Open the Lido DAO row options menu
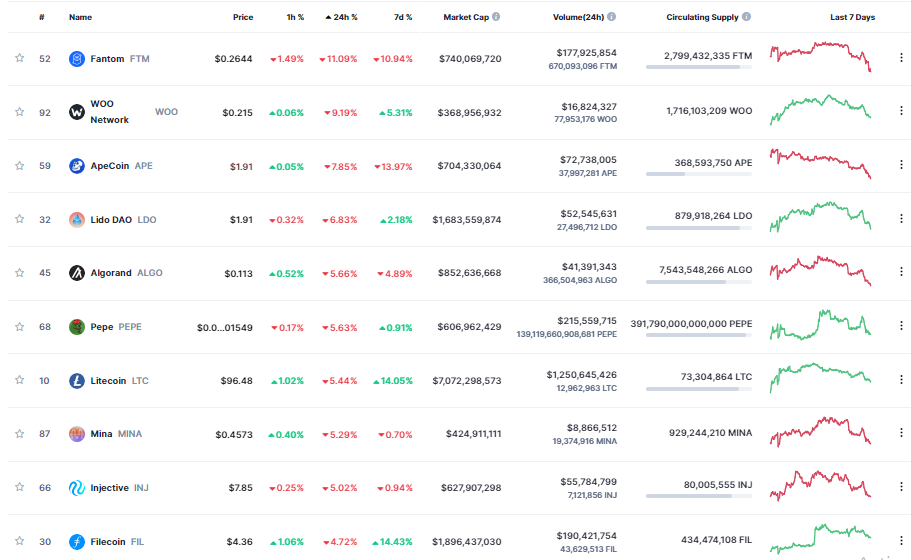This screenshot has width=911, height=560. 901,218
